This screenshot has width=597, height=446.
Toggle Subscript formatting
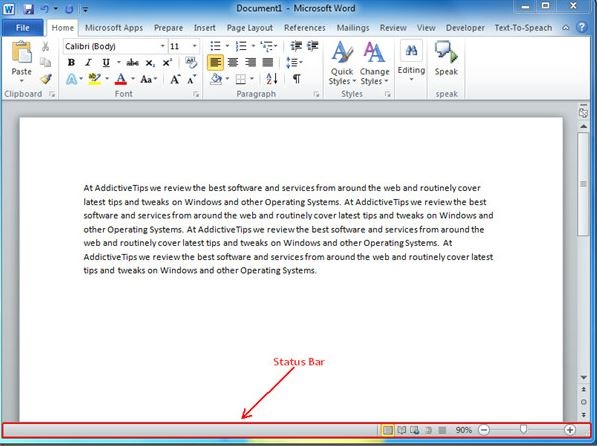pyautogui.click(x=150, y=63)
